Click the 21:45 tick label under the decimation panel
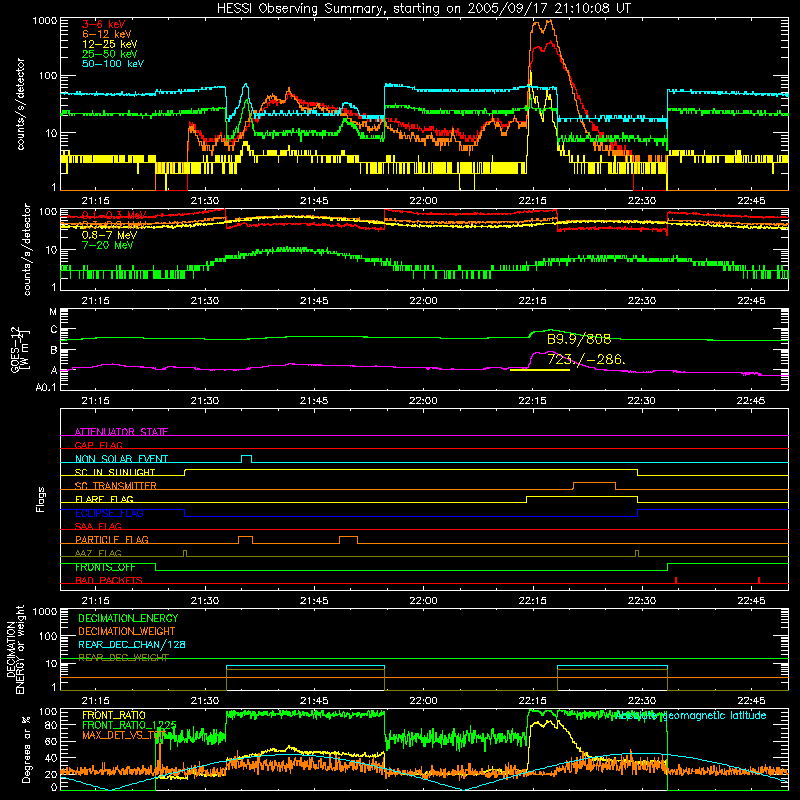The width and height of the screenshot is (800, 800). 314,701
